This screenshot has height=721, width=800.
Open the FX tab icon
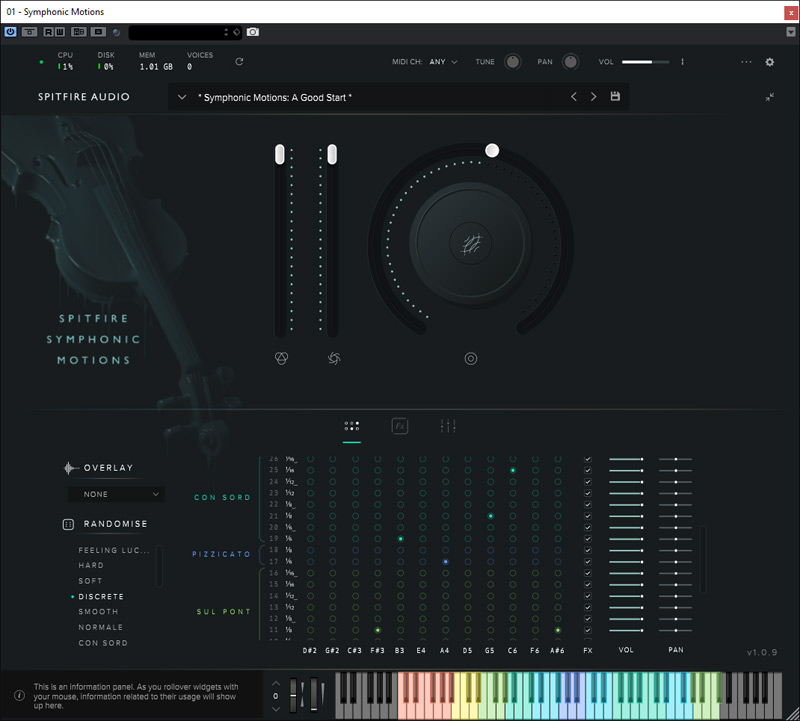pos(400,426)
